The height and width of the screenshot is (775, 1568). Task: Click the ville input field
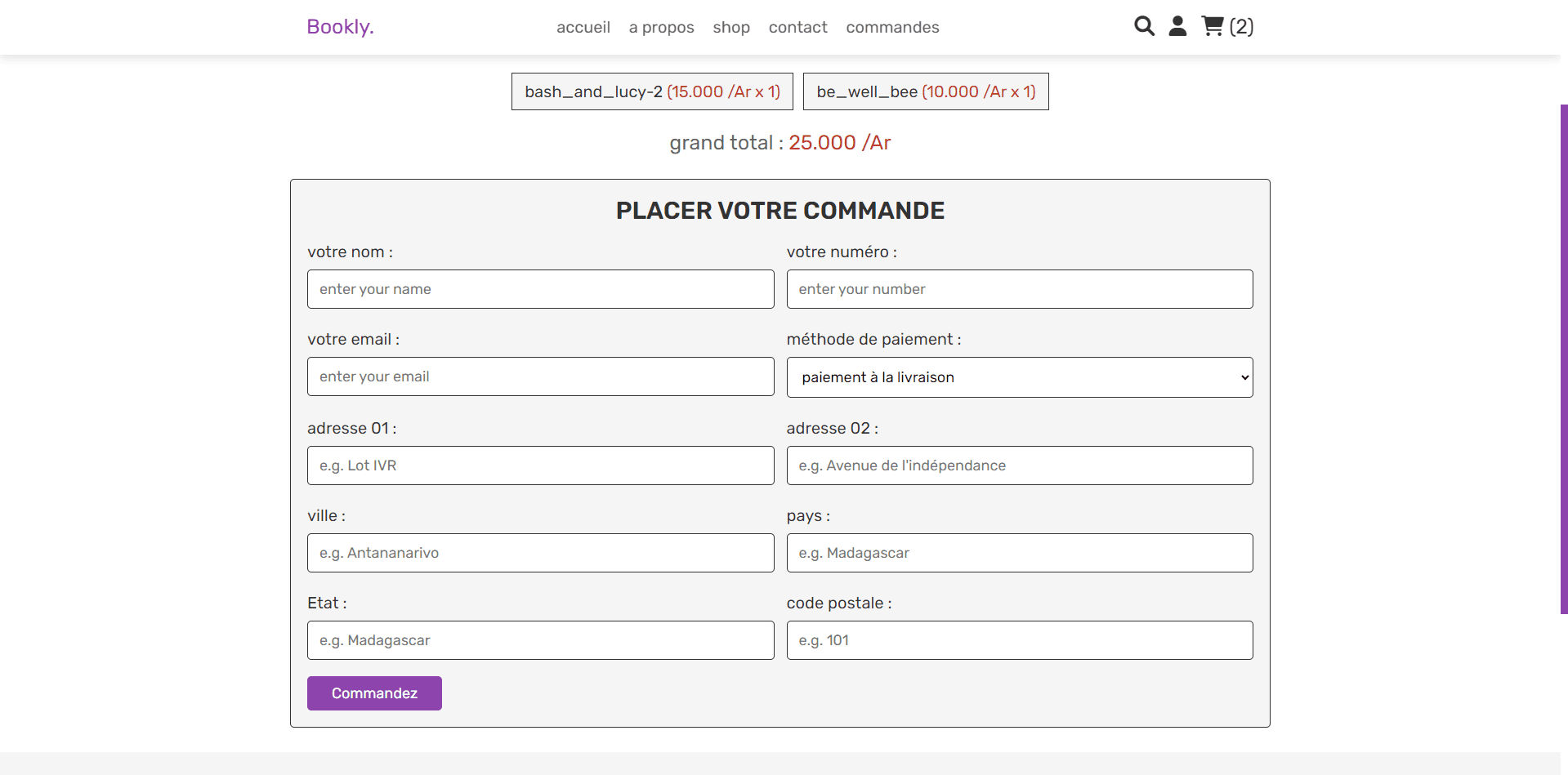540,553
